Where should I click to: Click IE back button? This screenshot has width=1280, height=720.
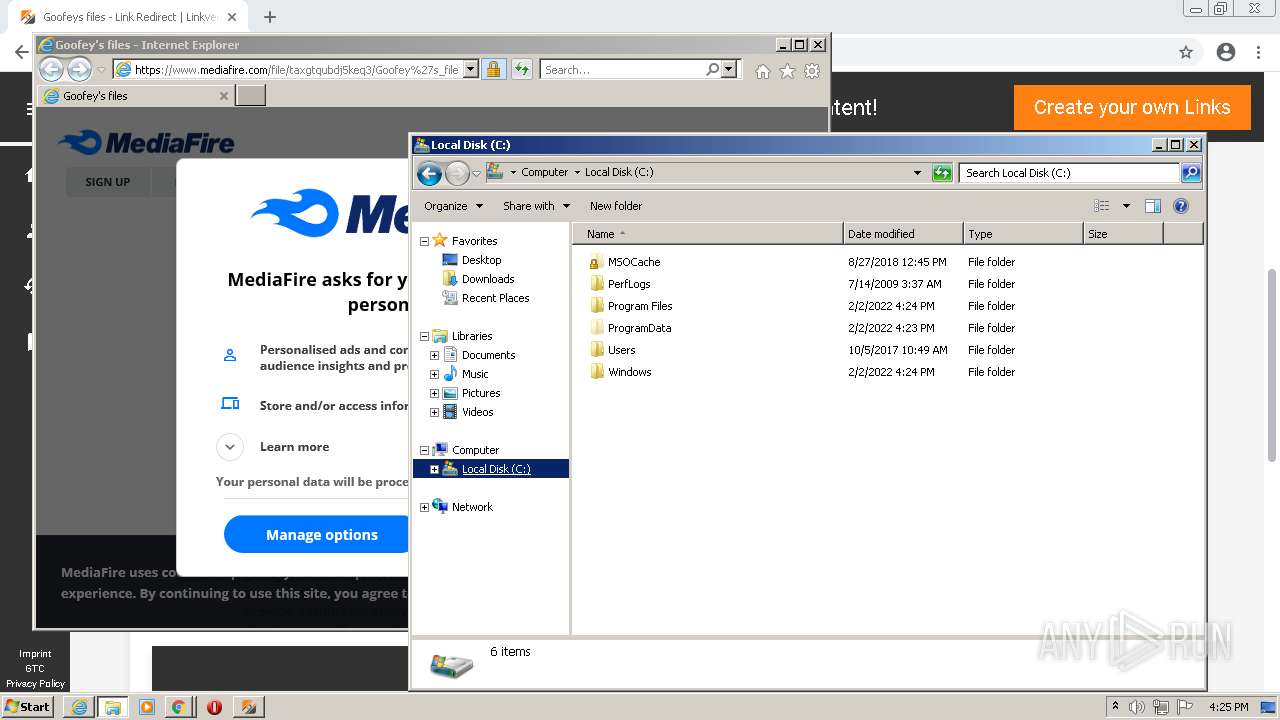tap(51, 69)
